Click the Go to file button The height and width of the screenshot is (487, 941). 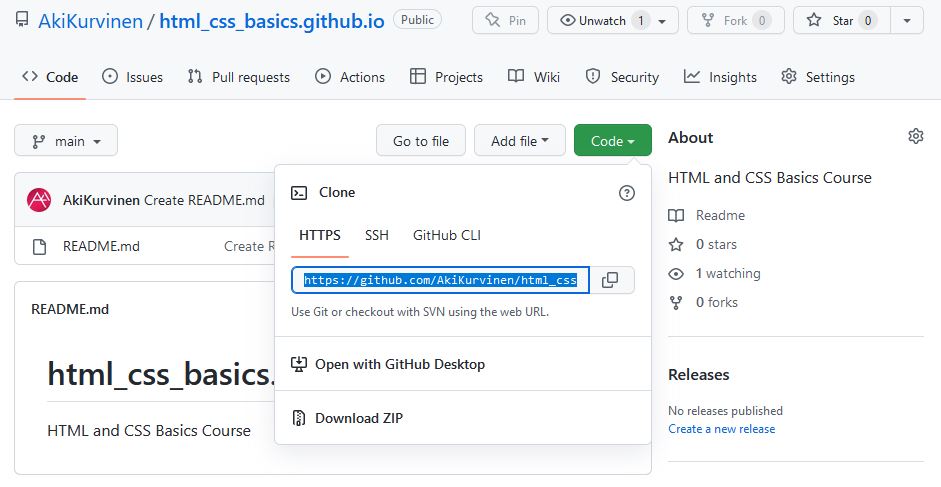421,141
